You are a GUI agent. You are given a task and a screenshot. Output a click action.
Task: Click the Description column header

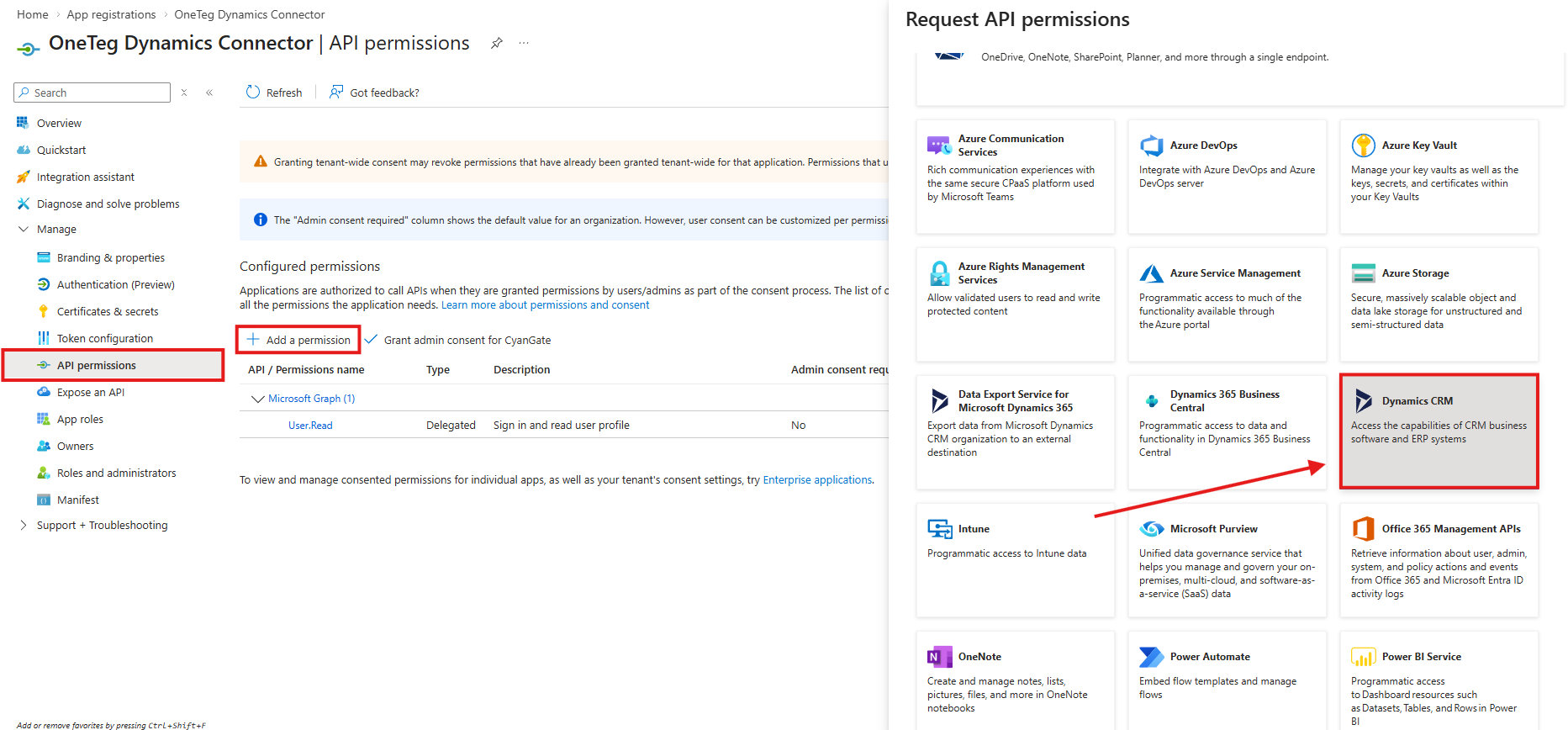(522, 370)
